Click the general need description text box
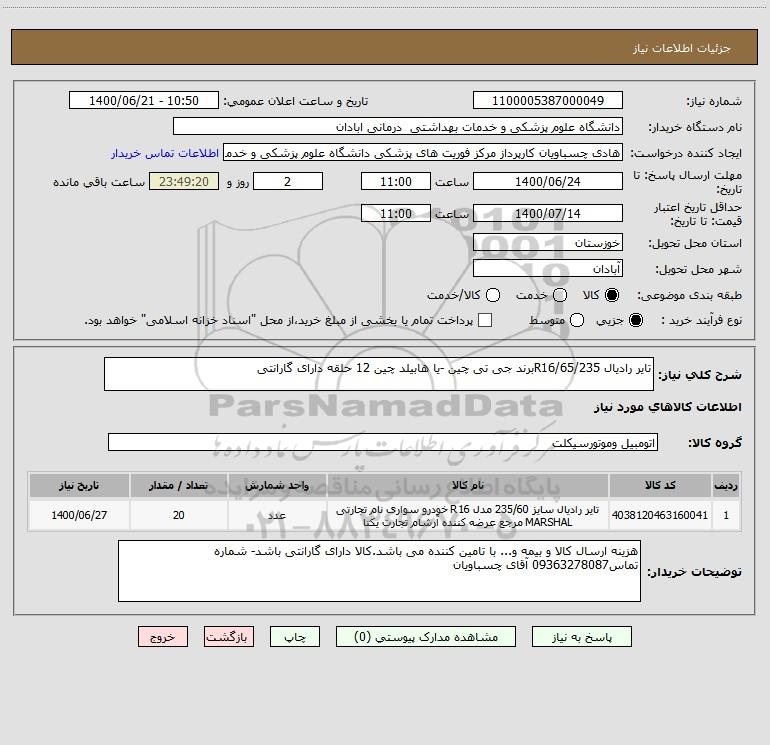This screenshot has width=770, height=745. click(x=379, y=374)
